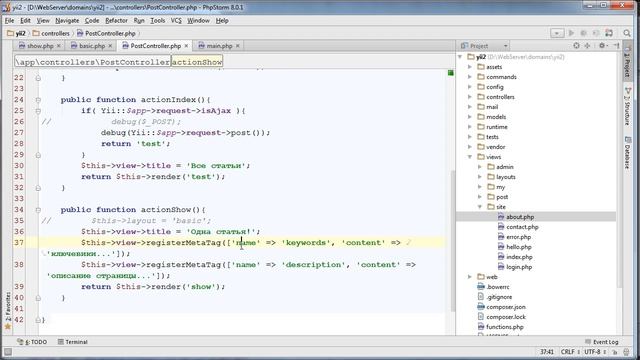Click the controllers breadcrumb
The height and width of the screenshot is (360, 640).
coord(51,33)
